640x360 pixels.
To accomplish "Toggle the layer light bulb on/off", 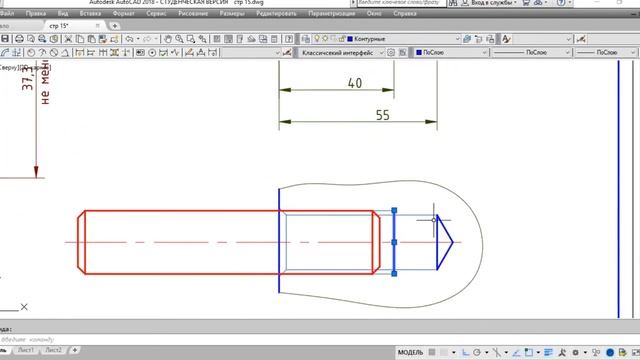I will (x=317, y=39).
